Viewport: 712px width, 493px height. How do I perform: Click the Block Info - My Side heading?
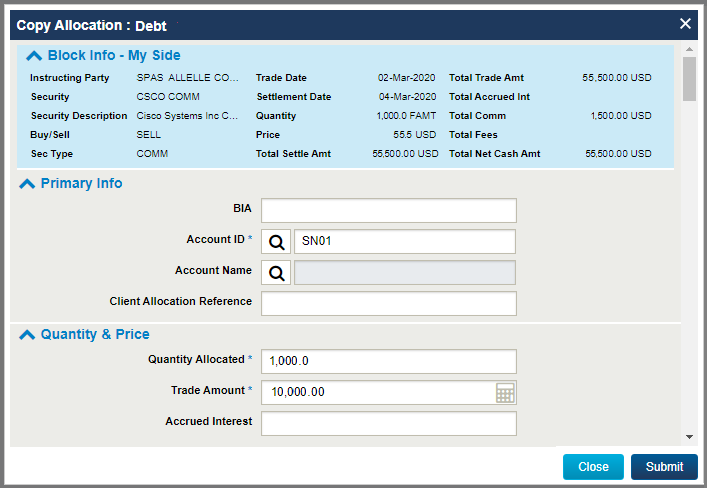coord(114,55)
